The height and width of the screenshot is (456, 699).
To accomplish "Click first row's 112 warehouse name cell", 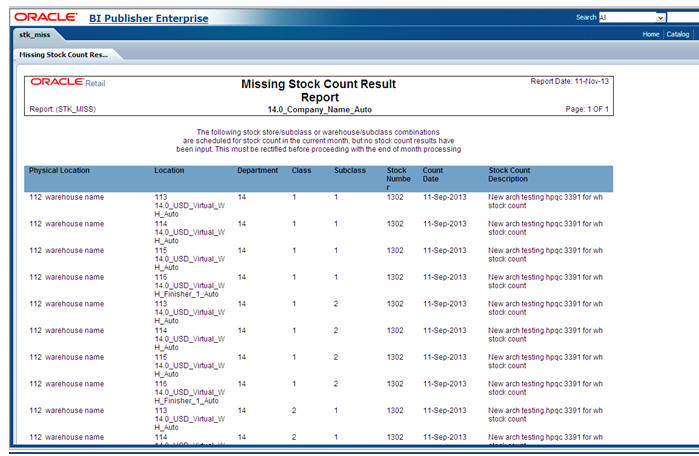I will (66, 197).
